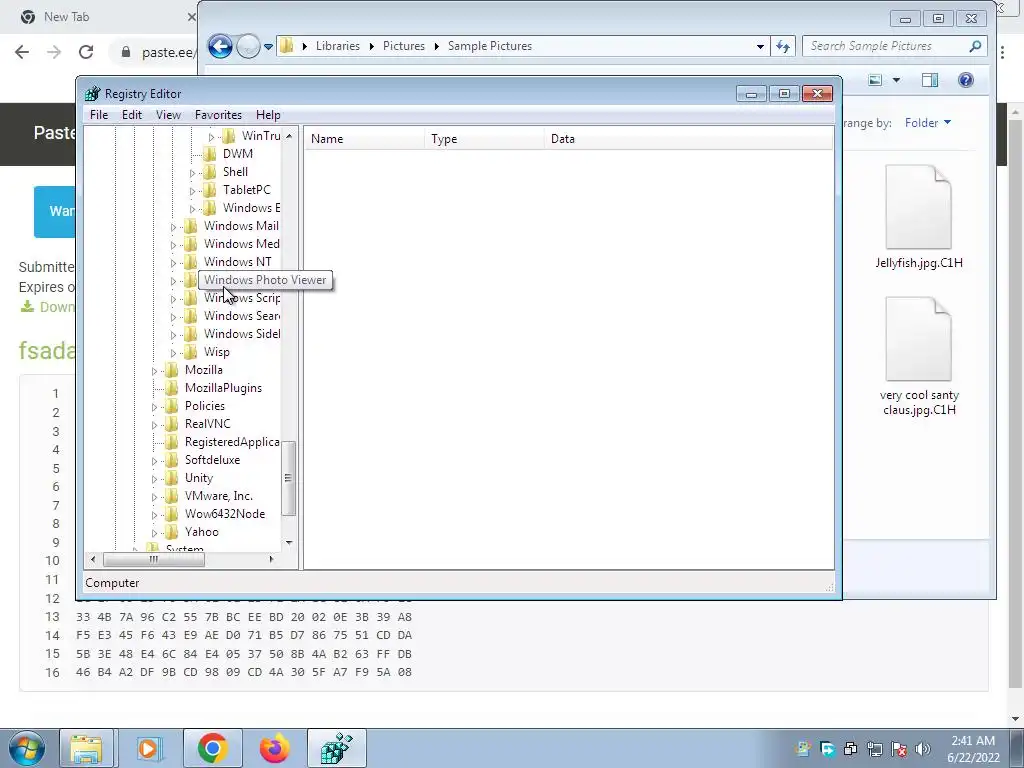Viewport: 1024px width, 768px height.
Task: Expand the Wow6432Node registry key
Action: pyautogui.click(x=155, y=515)
